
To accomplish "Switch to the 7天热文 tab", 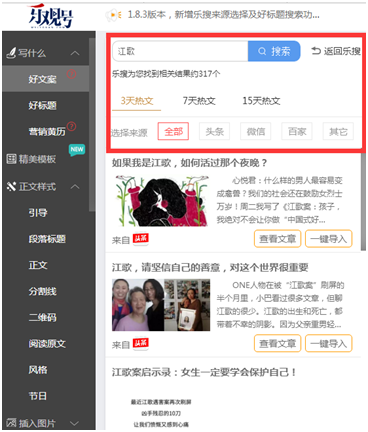I will coord(199,101).
